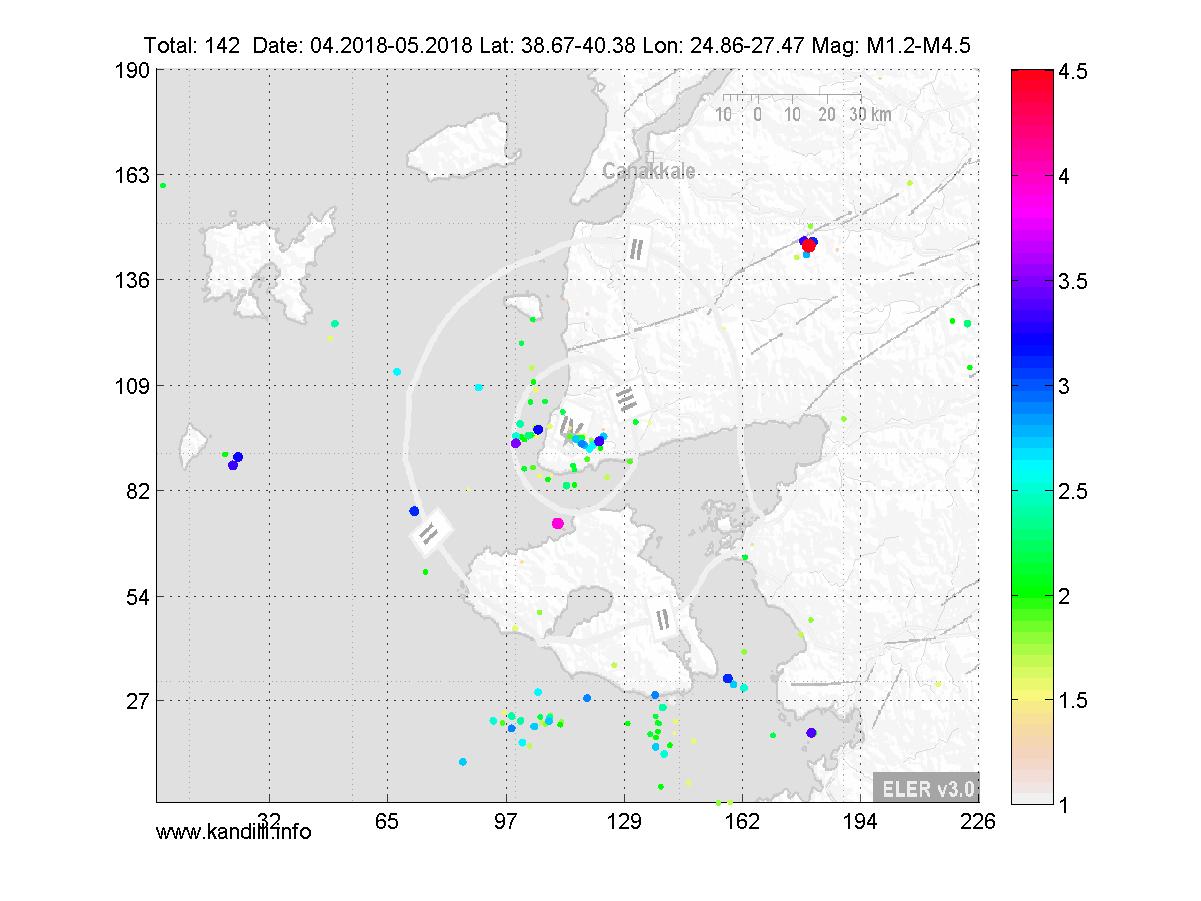Click intensity label II below Canakkale
This screenshot has width=1201, height=901.
tap(636, 249)
